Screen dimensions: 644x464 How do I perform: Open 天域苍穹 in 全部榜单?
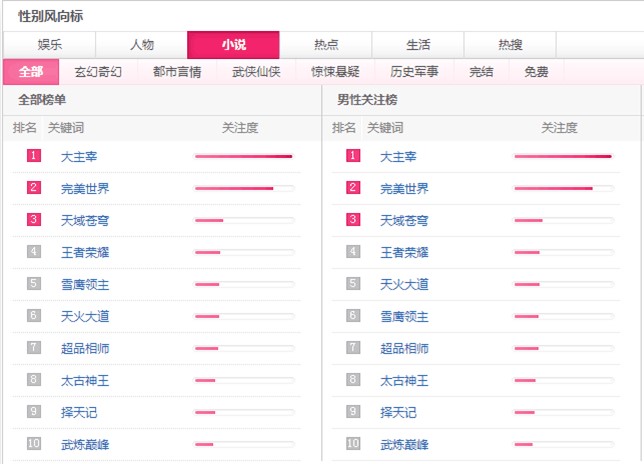[x=85, y=221]
